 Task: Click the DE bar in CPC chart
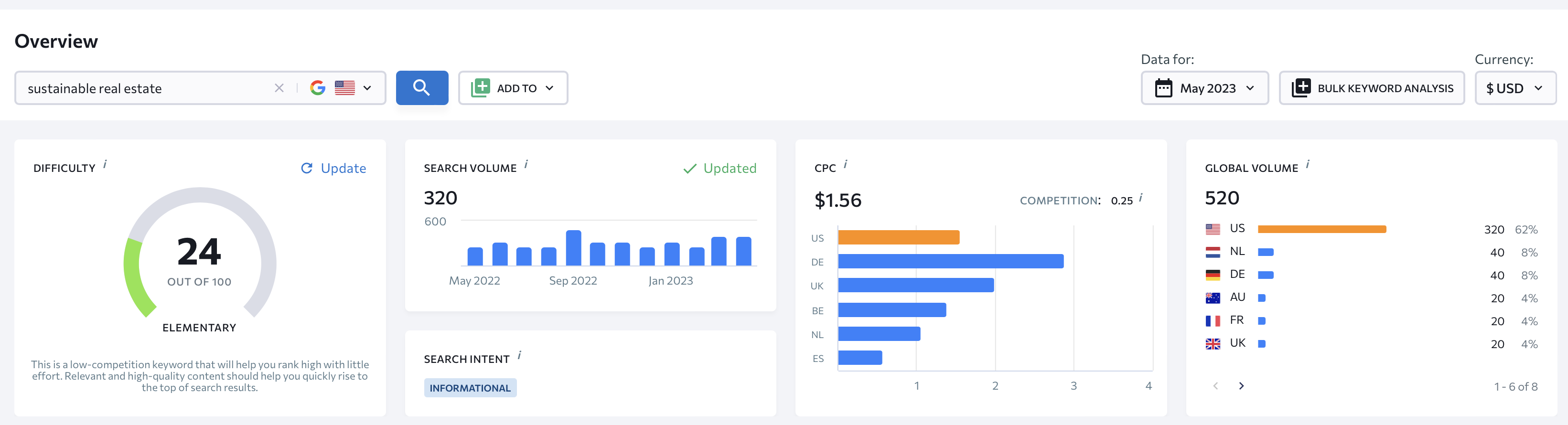tap(950, 261)
